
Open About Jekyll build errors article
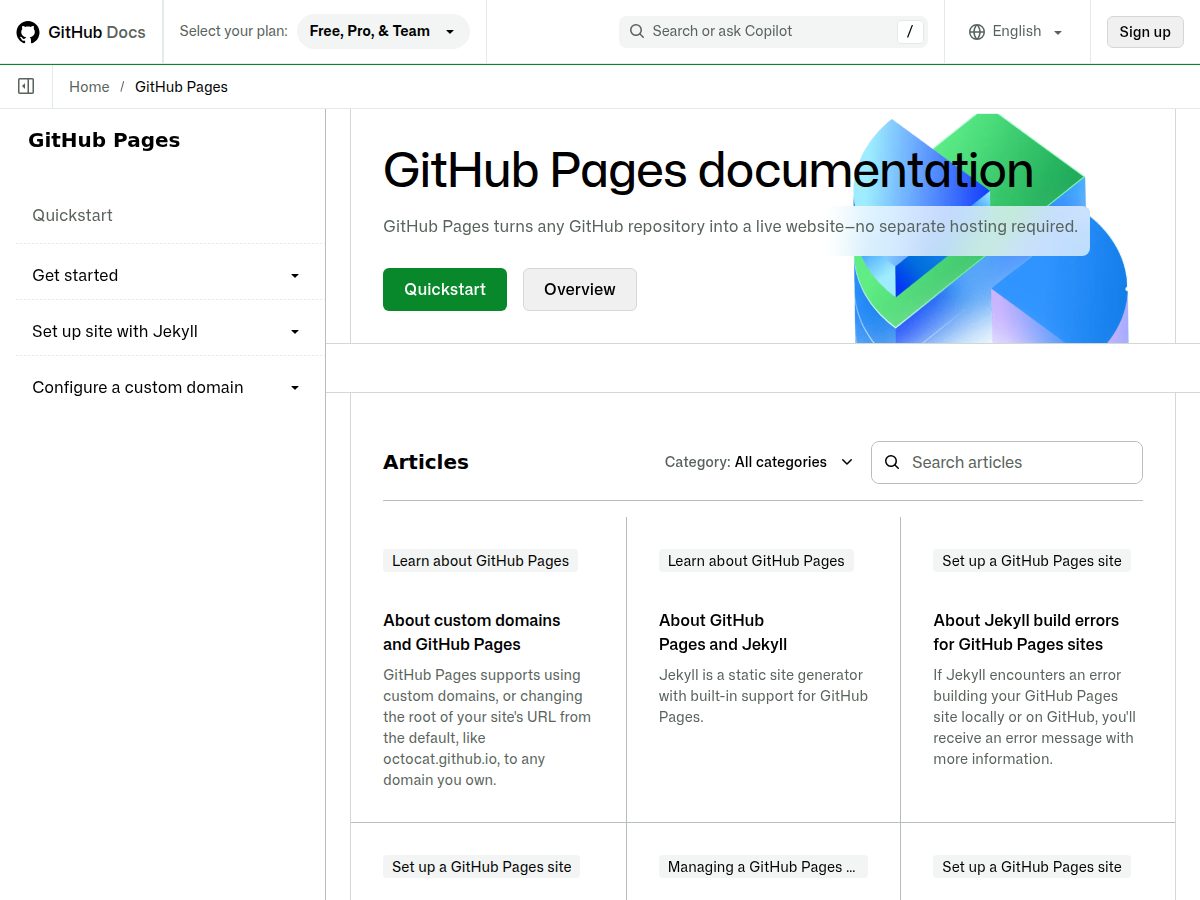[x=1026, y=632]
